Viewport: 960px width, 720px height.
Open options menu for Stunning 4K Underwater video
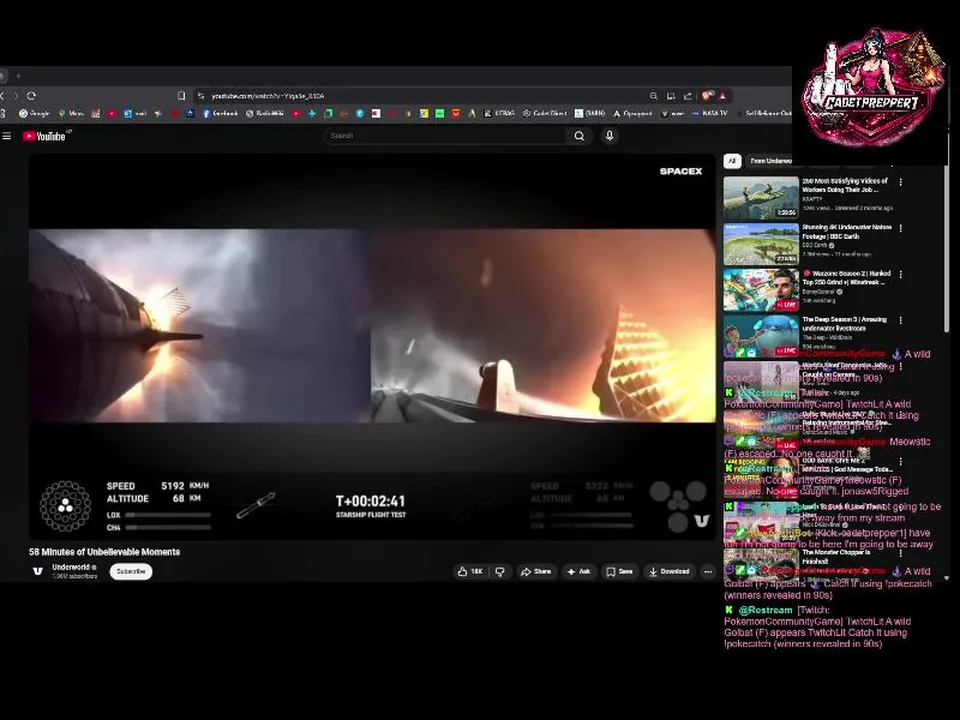pyautogui.click(x=901, y=228)
